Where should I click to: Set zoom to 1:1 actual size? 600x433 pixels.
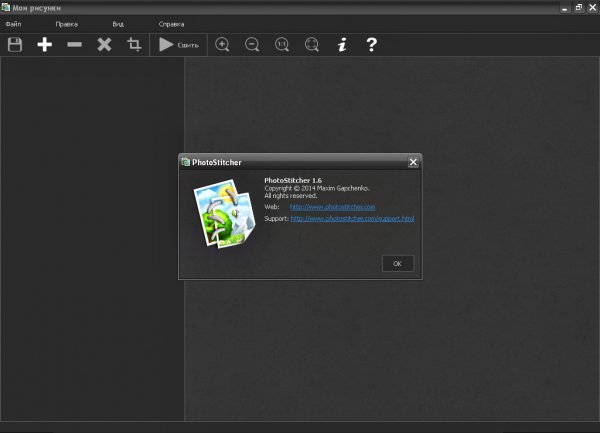click(x=282, y=45)
